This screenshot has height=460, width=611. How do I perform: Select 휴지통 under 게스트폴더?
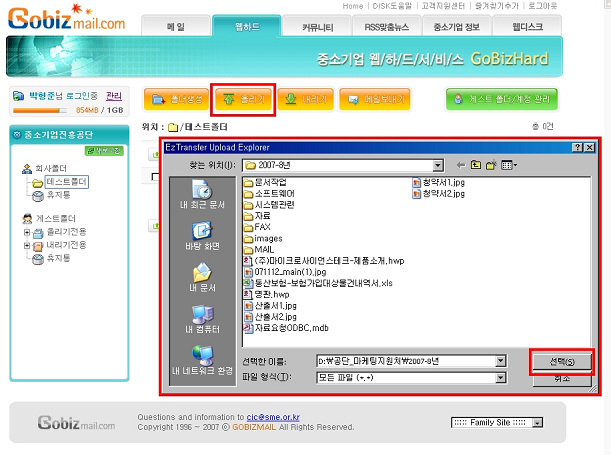pyautogui.click(x=58, y=258)
